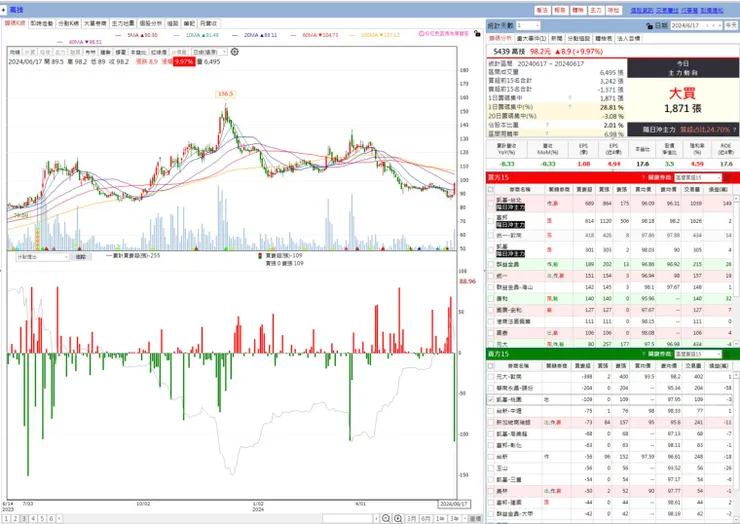
Task: Set chart range to 1年
Action: coord(440,518)
